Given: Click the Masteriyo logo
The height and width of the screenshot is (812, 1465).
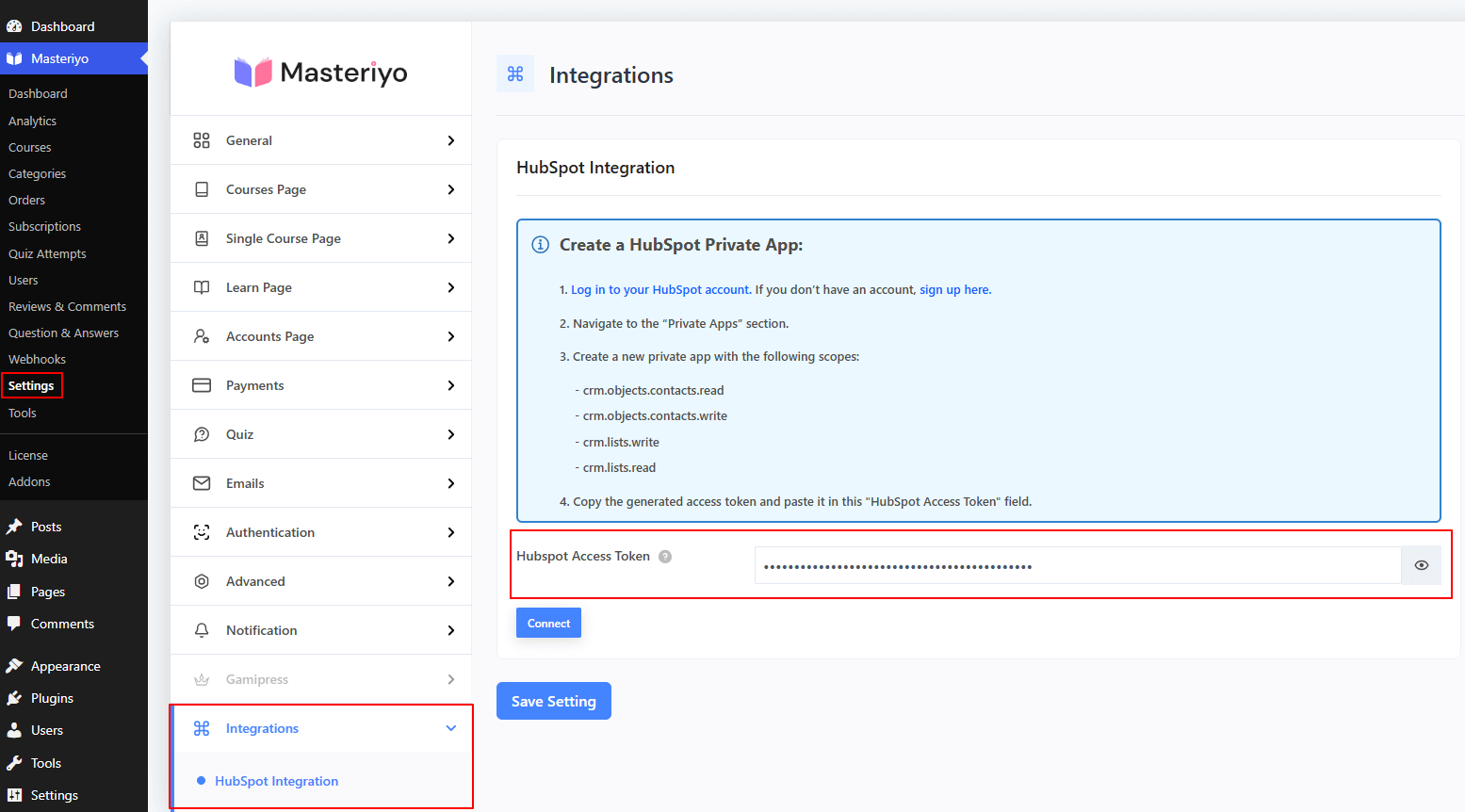Looking at the screenshot, I should point(321,73).
